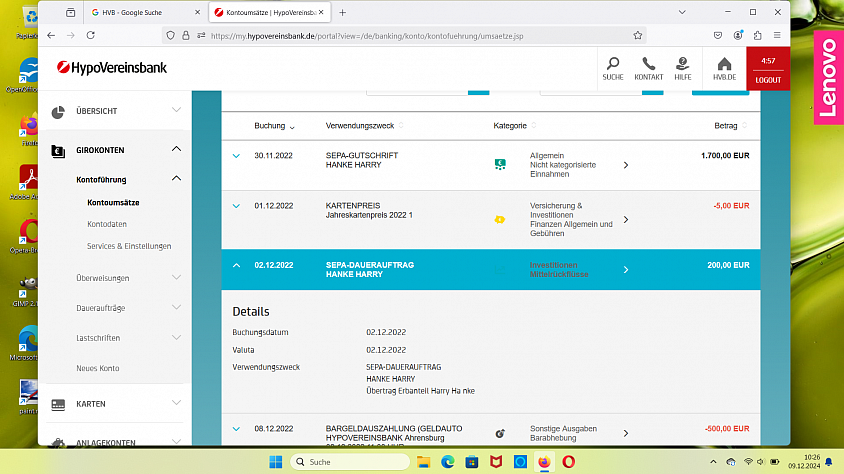Open File Explorer from taskbar
This screenshot has width=844, height=474.
(x=424, y=462)
